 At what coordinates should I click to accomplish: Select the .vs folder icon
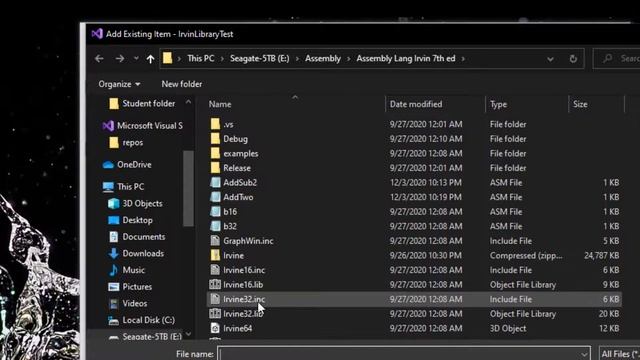click(215, 124)
